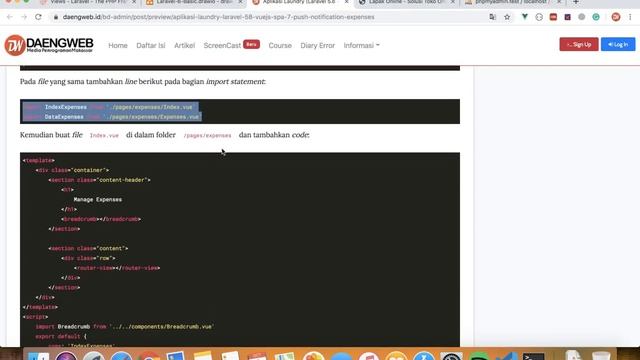Click the Index.vue inline code
The image size is (640, 360).
click(x=104, y=136)
